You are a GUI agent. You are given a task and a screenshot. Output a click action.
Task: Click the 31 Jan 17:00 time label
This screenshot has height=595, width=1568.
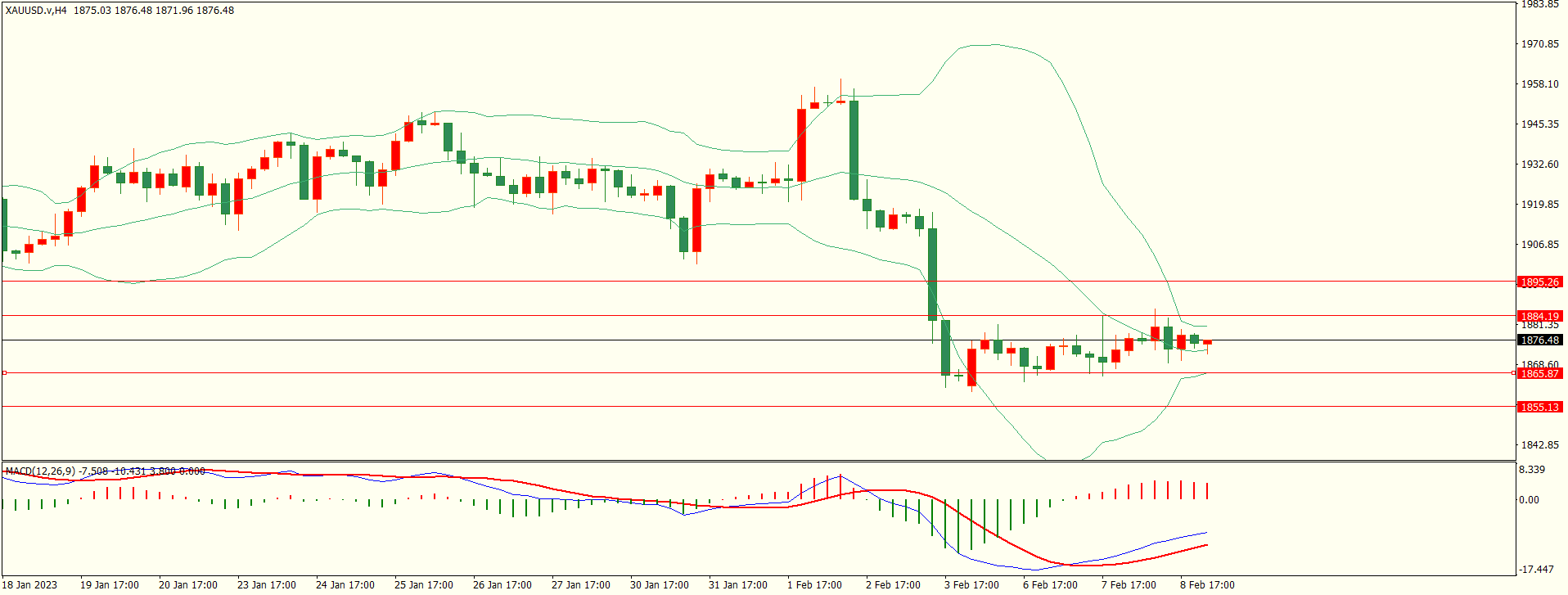(x=738, y=585)
